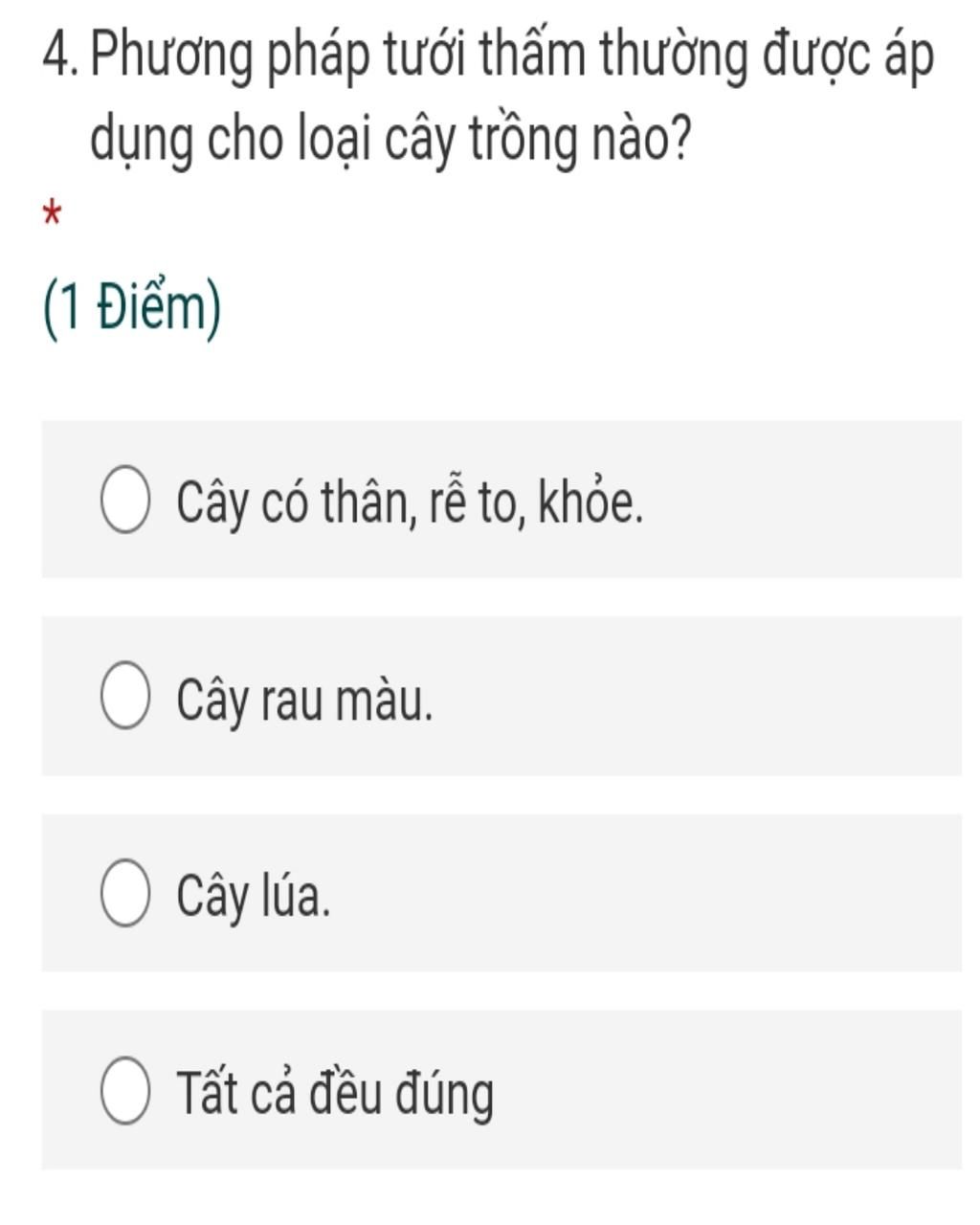Click the word 'thường' in the question title
The width and height of the screenshot is (980, 1225).
(676, 59)
